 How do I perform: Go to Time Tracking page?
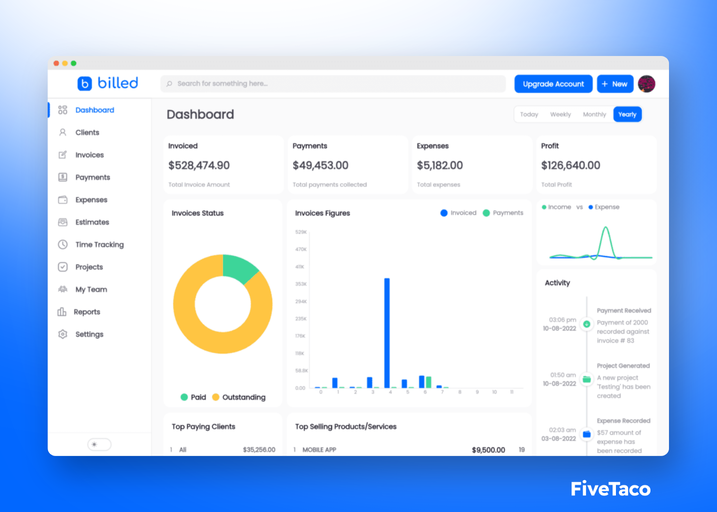tap(99, 244)
